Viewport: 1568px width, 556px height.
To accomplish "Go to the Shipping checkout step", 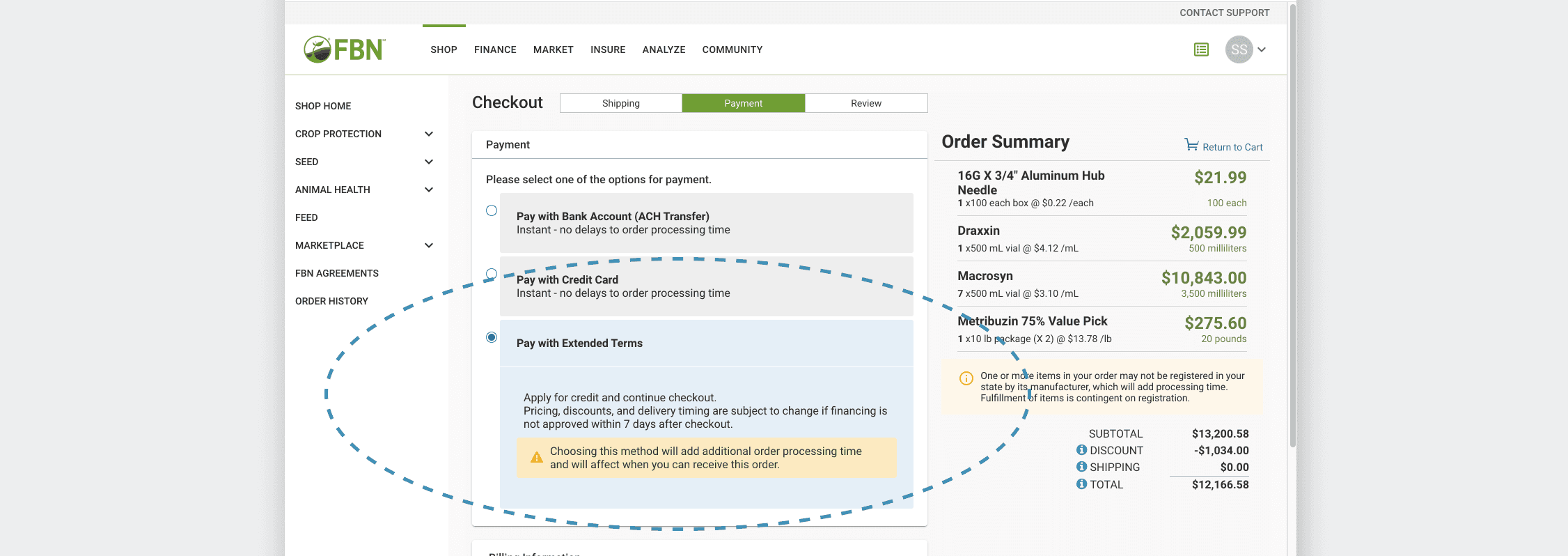I will point(621,103).
